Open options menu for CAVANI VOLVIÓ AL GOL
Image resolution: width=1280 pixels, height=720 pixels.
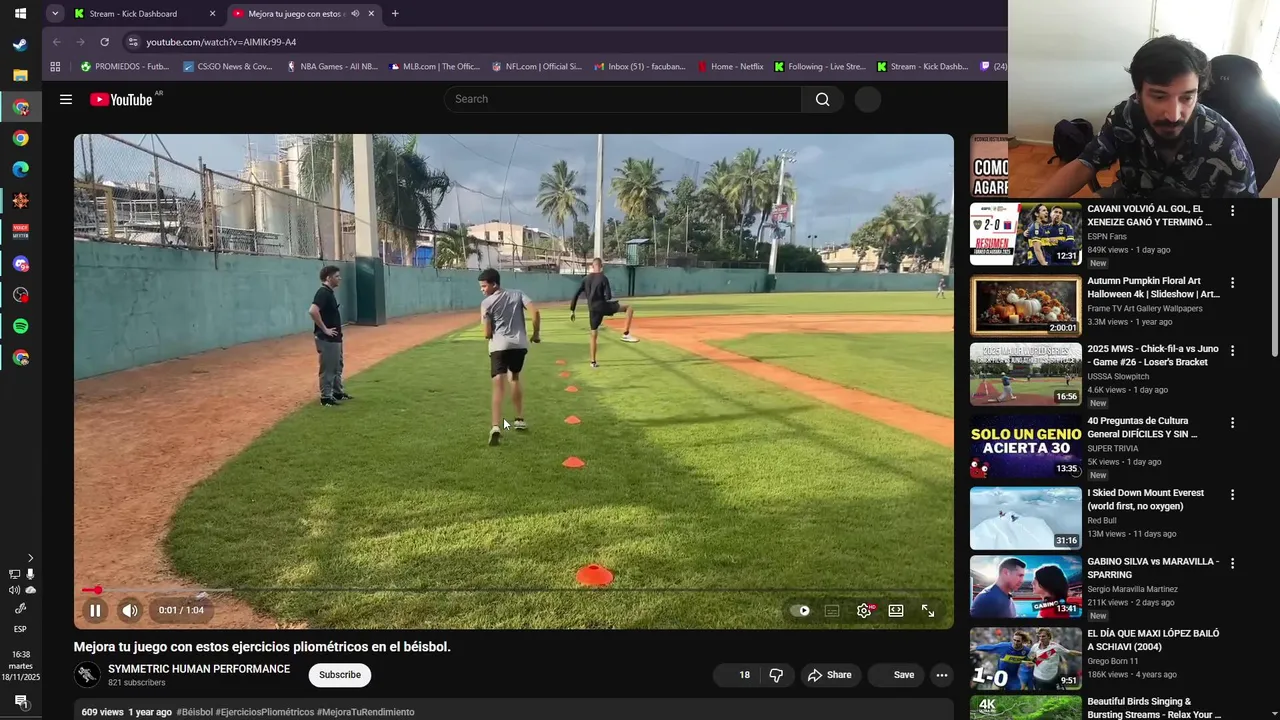click(x=1232, y=211)
